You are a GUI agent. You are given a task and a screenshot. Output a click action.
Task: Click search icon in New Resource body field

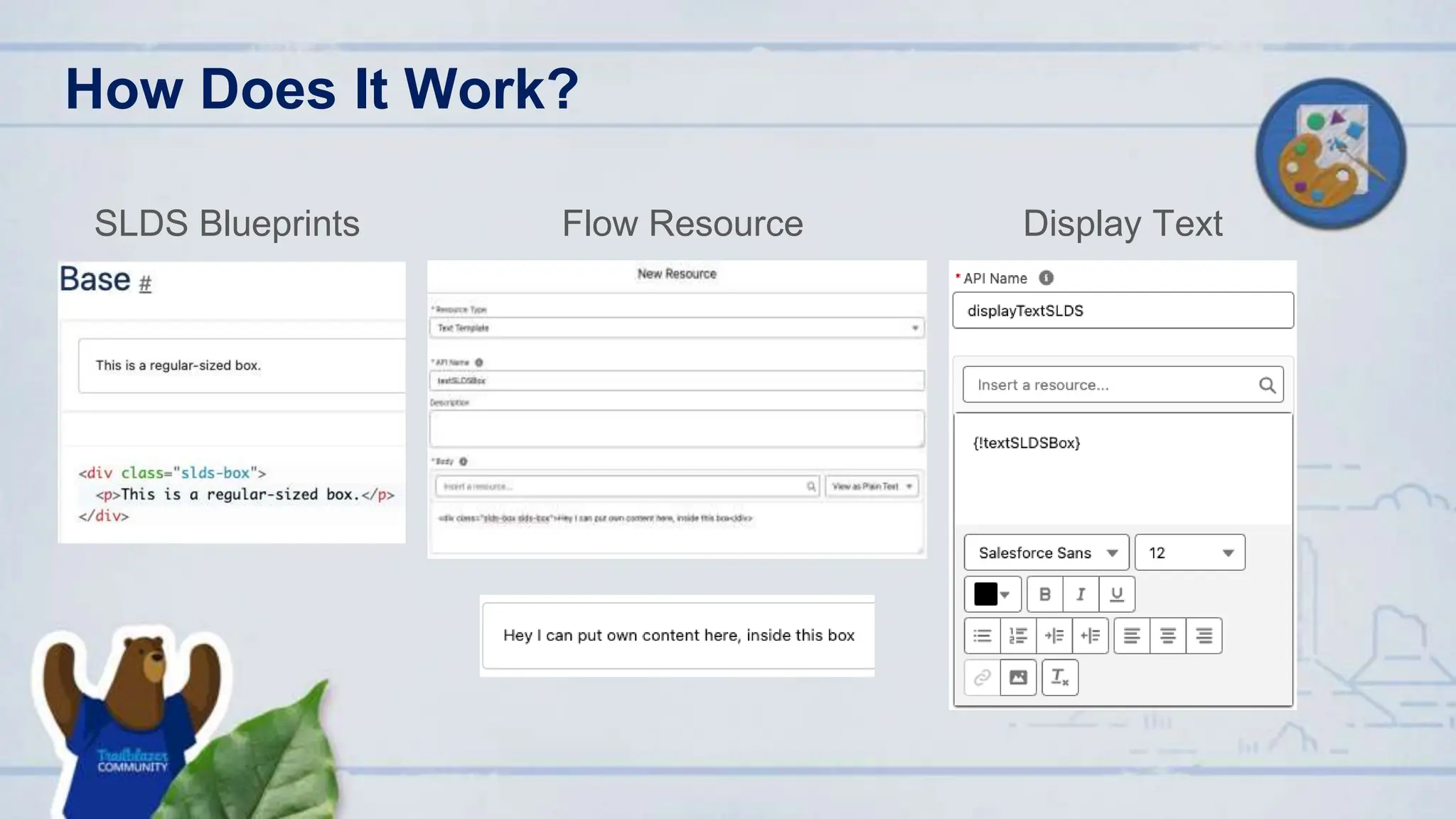[x=811, y=486]
